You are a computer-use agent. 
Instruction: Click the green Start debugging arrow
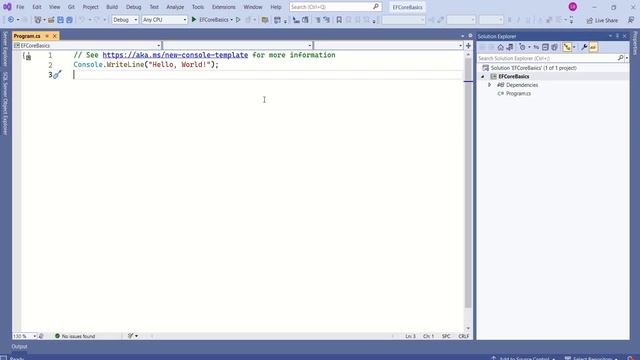[x=194, y=19]
